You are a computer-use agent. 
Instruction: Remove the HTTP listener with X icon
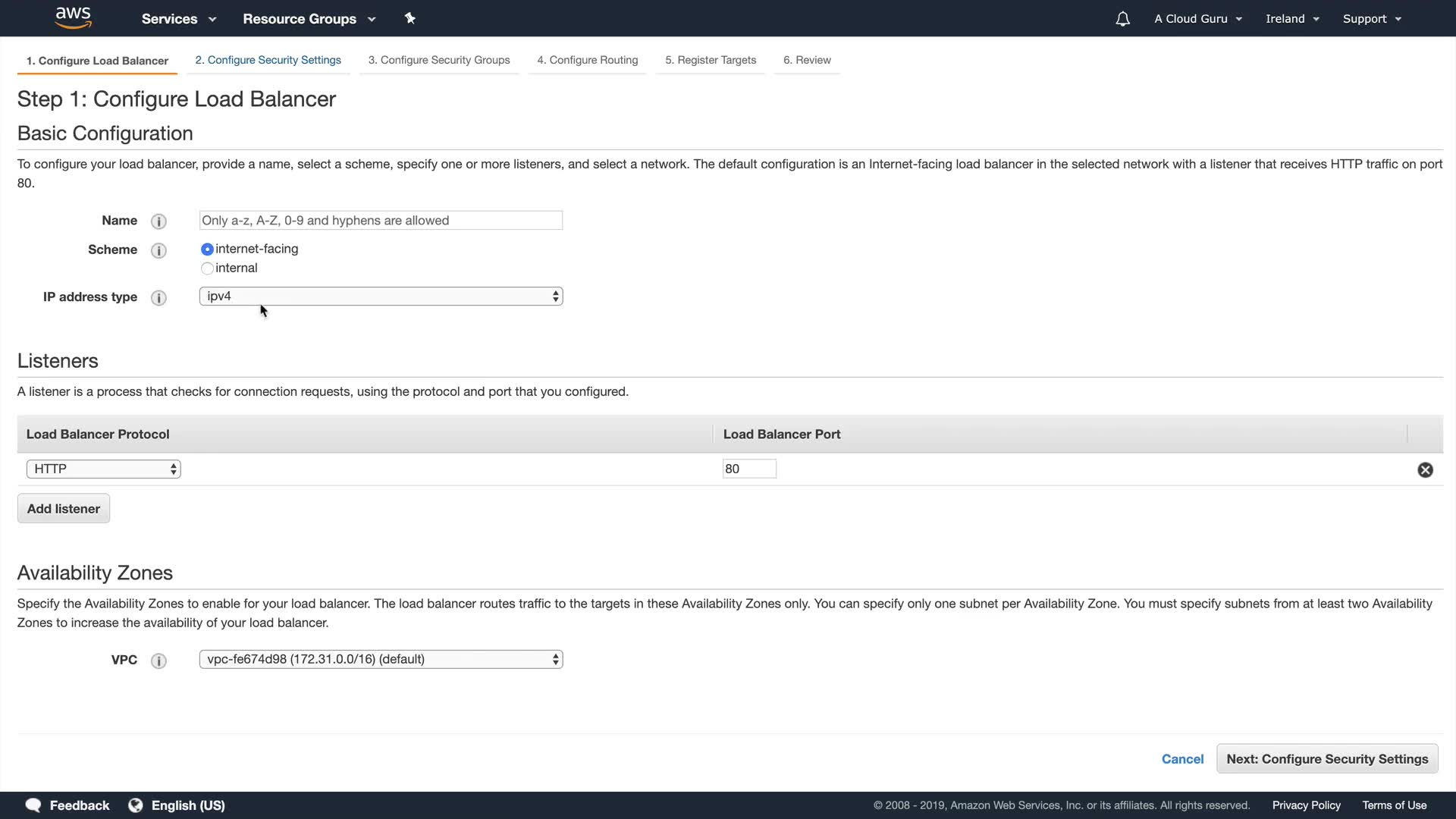1425,470
